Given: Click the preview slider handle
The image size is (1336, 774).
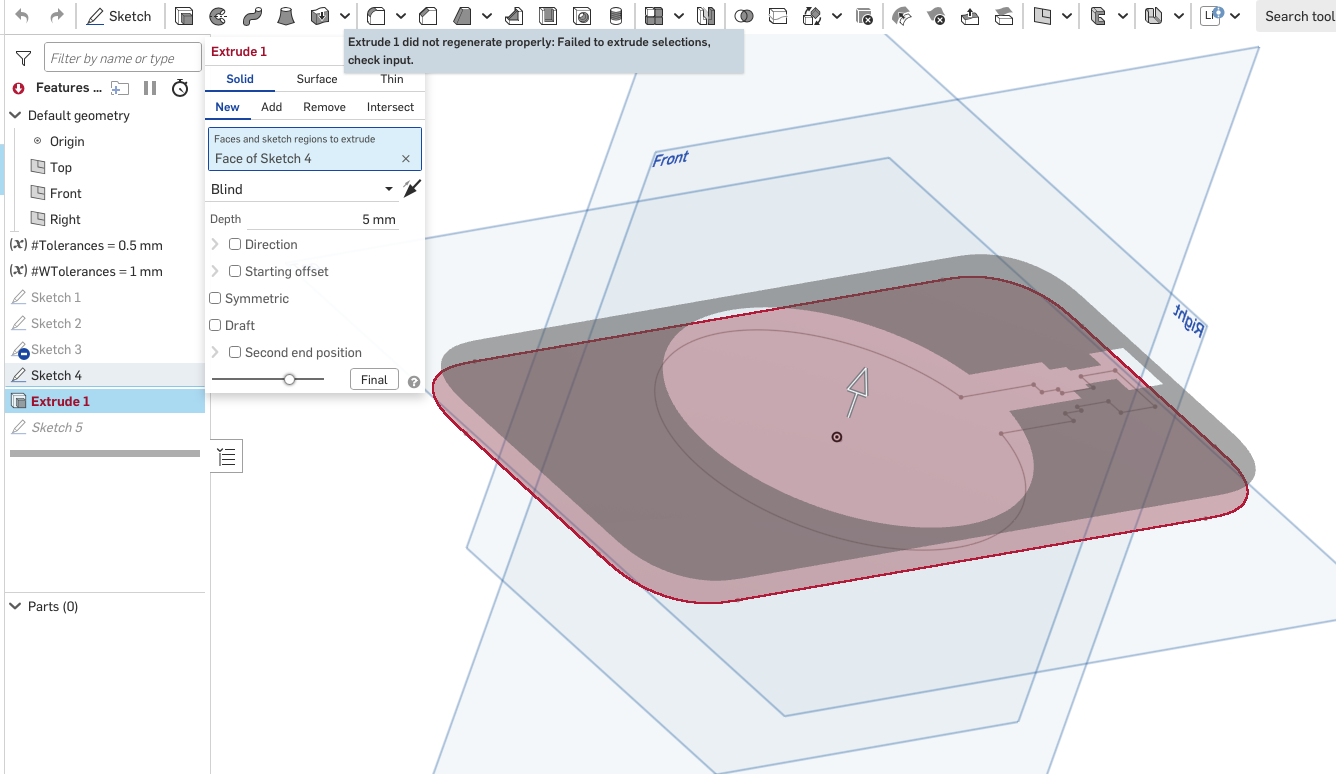Looking at the screenshot, I should click(289, 379).
